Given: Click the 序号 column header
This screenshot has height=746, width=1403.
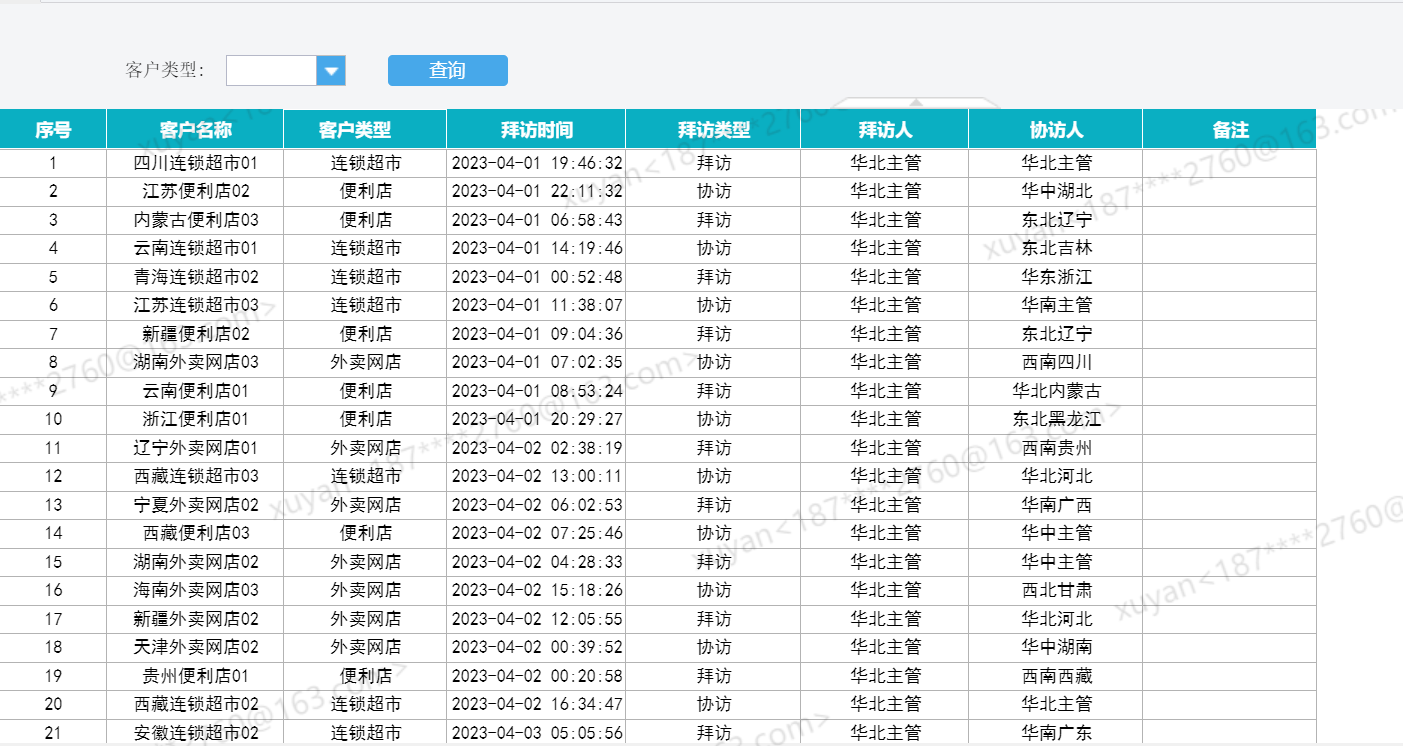Looking at the screenshot, I should pyautogui.click(x=53, y=130).
